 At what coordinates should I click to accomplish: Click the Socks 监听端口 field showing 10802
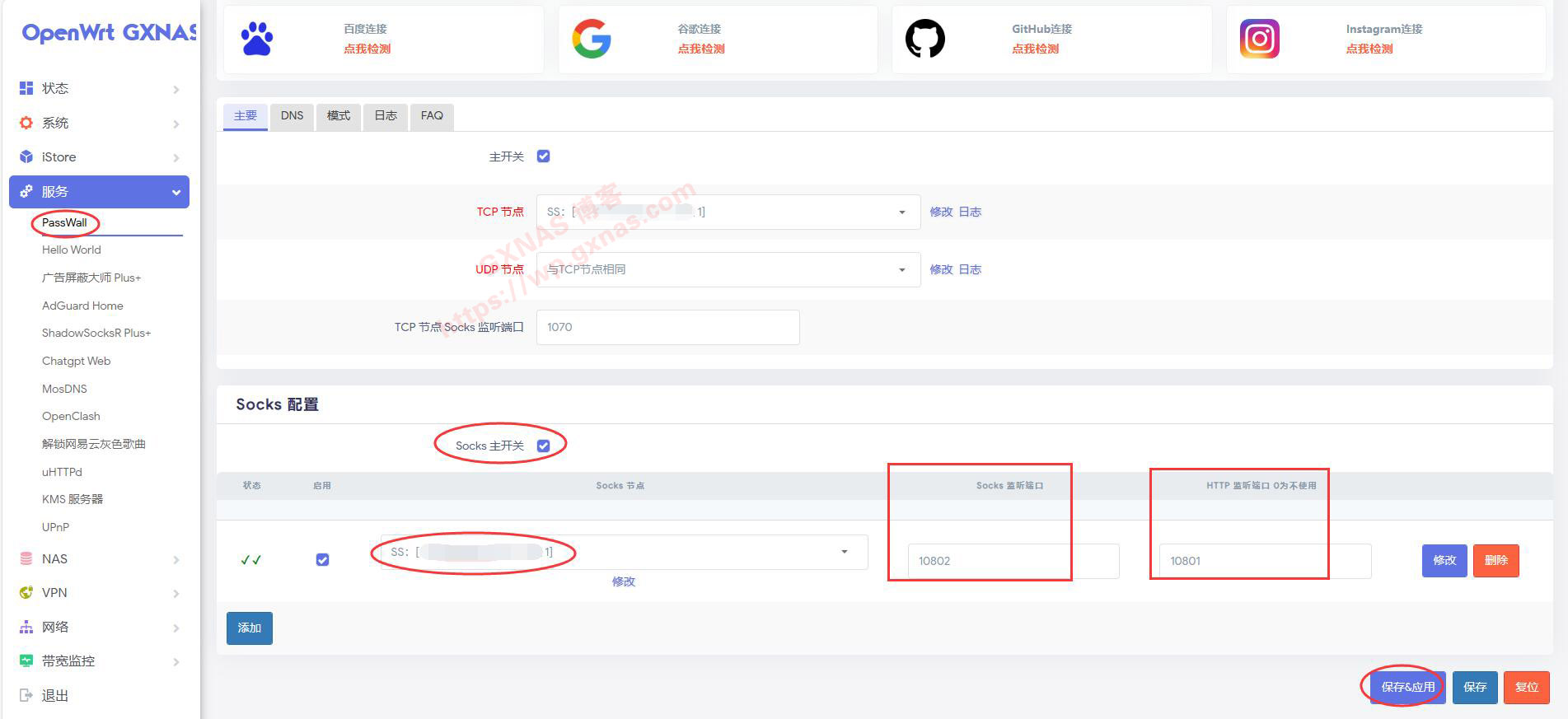(1013, 561)
